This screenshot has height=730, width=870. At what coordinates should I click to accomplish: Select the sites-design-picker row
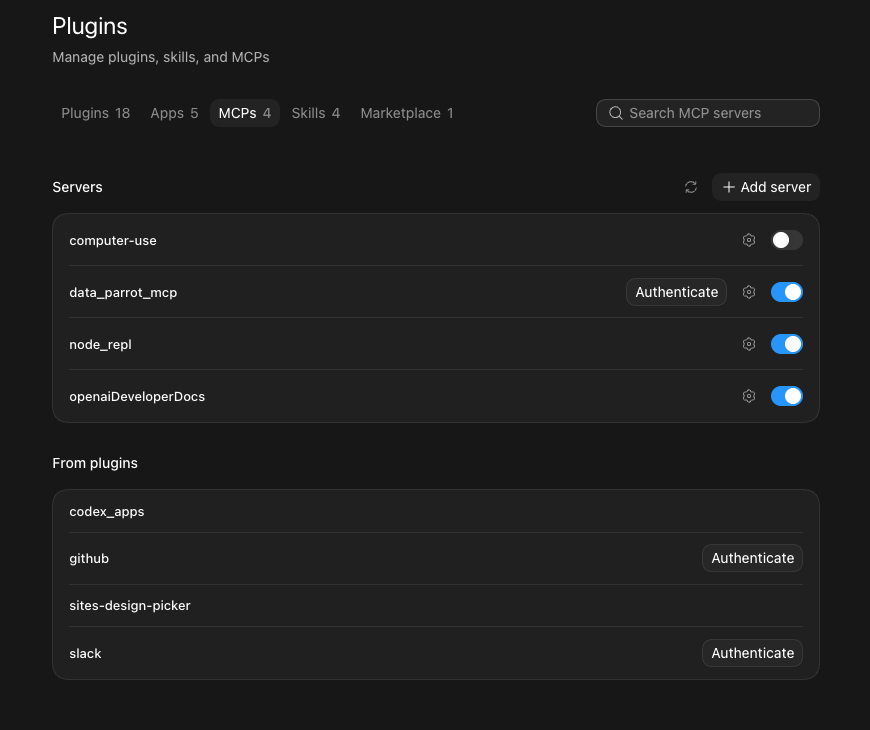[x=436, y=606]
